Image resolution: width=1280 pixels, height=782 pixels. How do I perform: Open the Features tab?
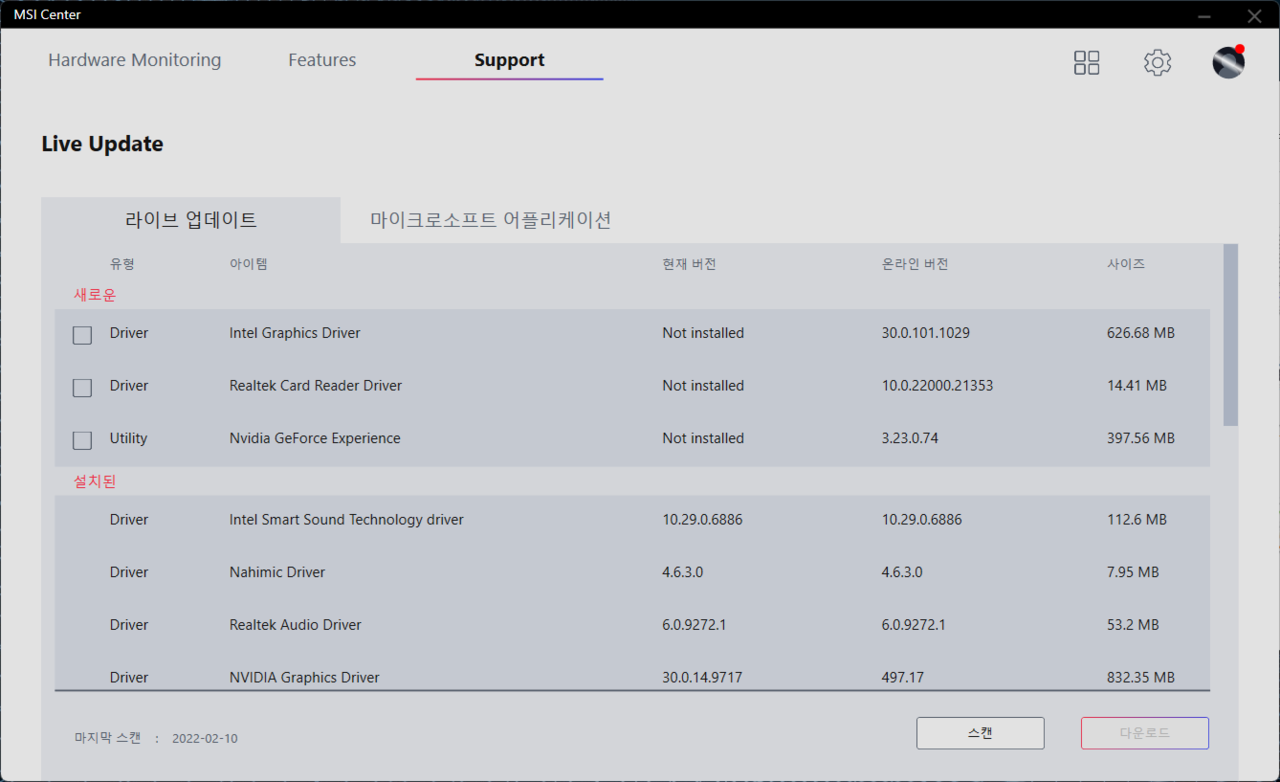click(322, 60)
